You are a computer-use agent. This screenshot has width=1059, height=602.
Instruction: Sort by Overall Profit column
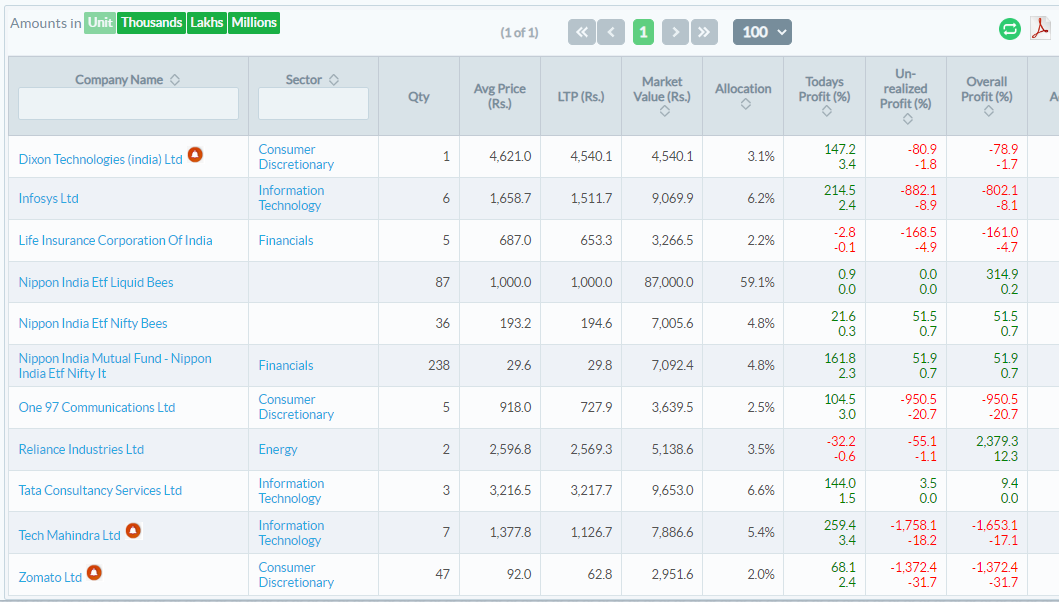pyautogui.click(x=989, y=111)
